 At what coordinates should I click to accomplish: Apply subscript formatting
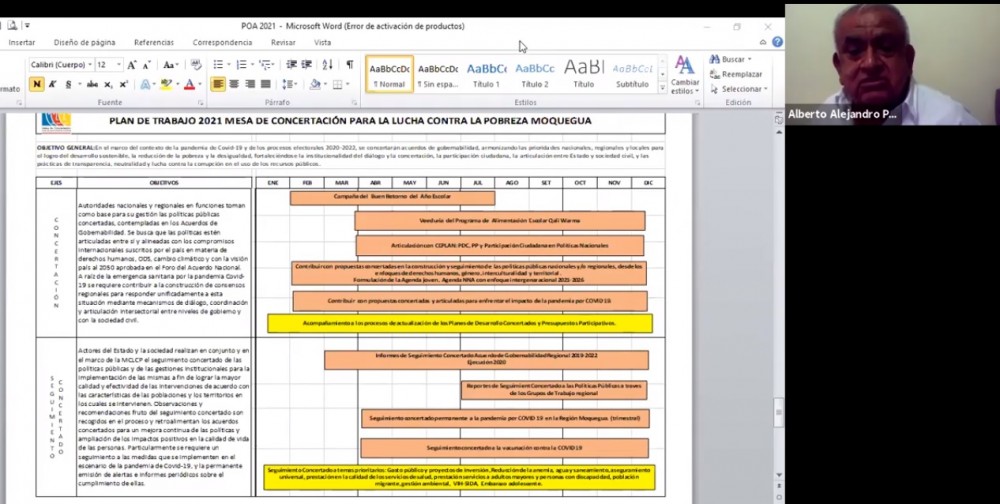105,85
